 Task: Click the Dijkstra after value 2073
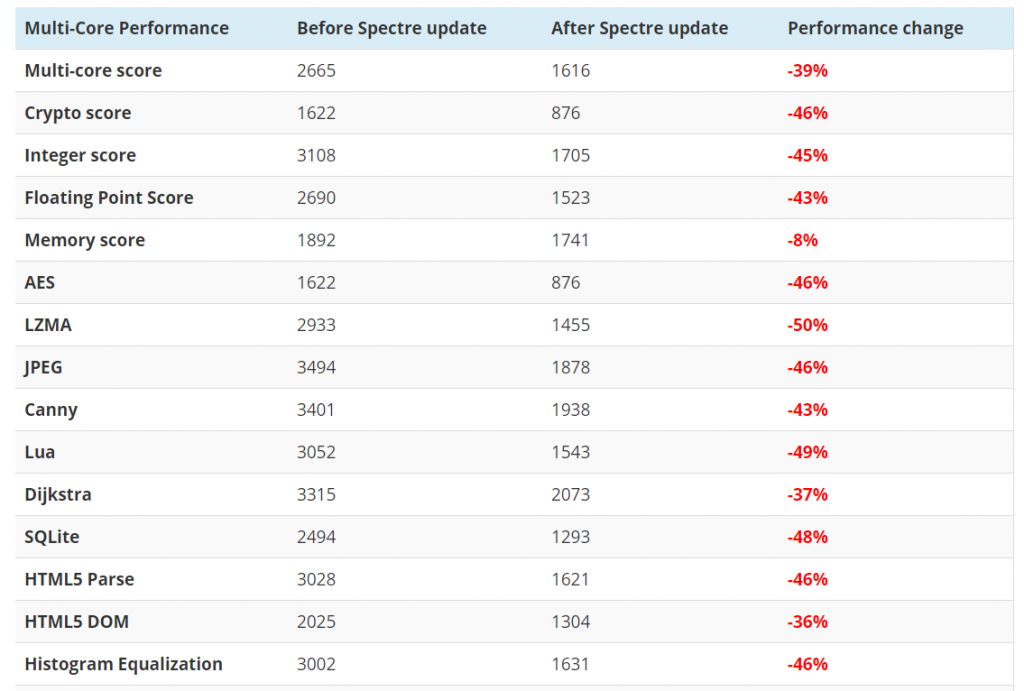571,495
